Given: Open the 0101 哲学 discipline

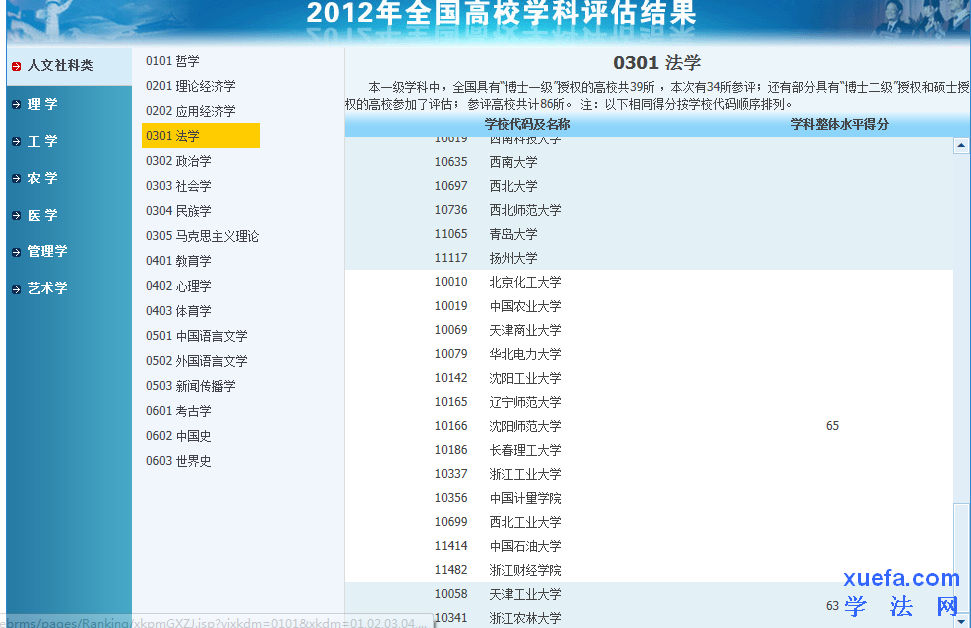Looking at the screenshot, I should 173,61.
